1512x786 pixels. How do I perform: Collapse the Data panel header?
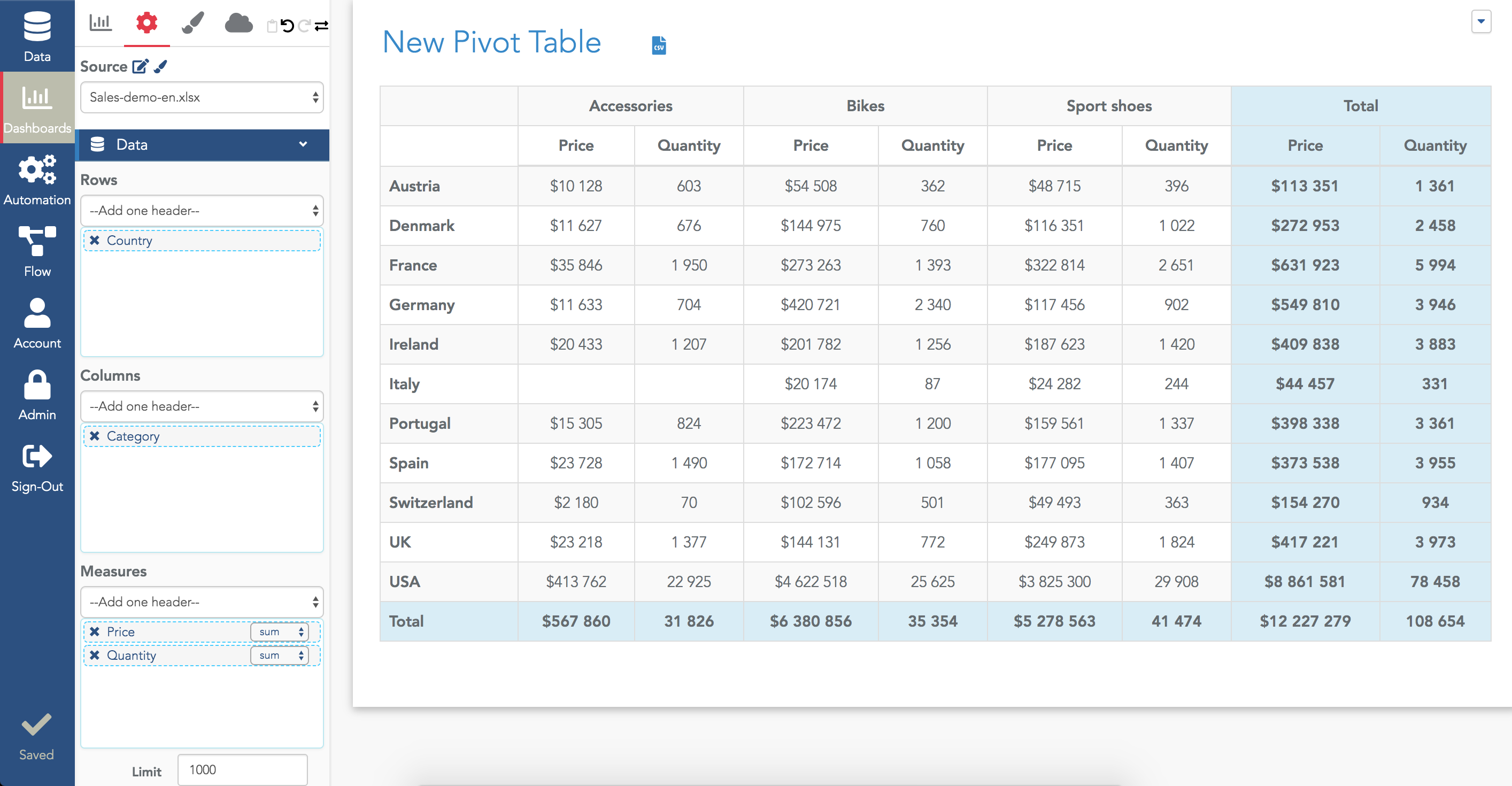pos(202,145)
